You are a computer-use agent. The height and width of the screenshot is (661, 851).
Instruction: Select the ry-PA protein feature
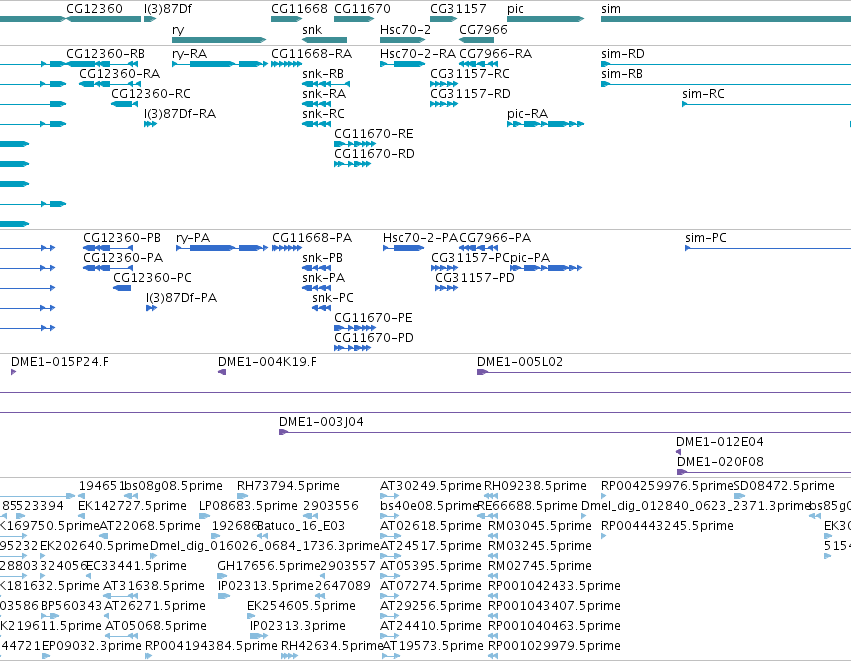point(222,248)
